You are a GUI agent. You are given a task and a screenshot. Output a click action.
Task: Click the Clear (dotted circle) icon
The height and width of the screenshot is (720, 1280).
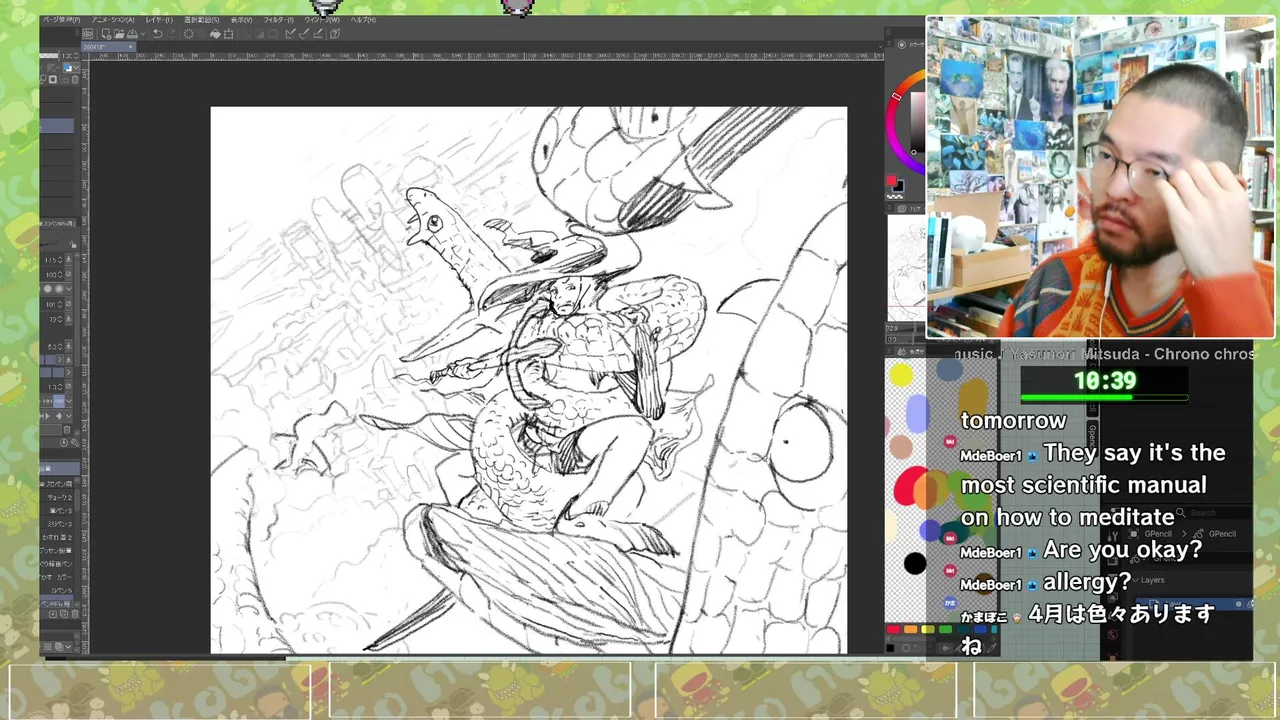pos(188,34)
